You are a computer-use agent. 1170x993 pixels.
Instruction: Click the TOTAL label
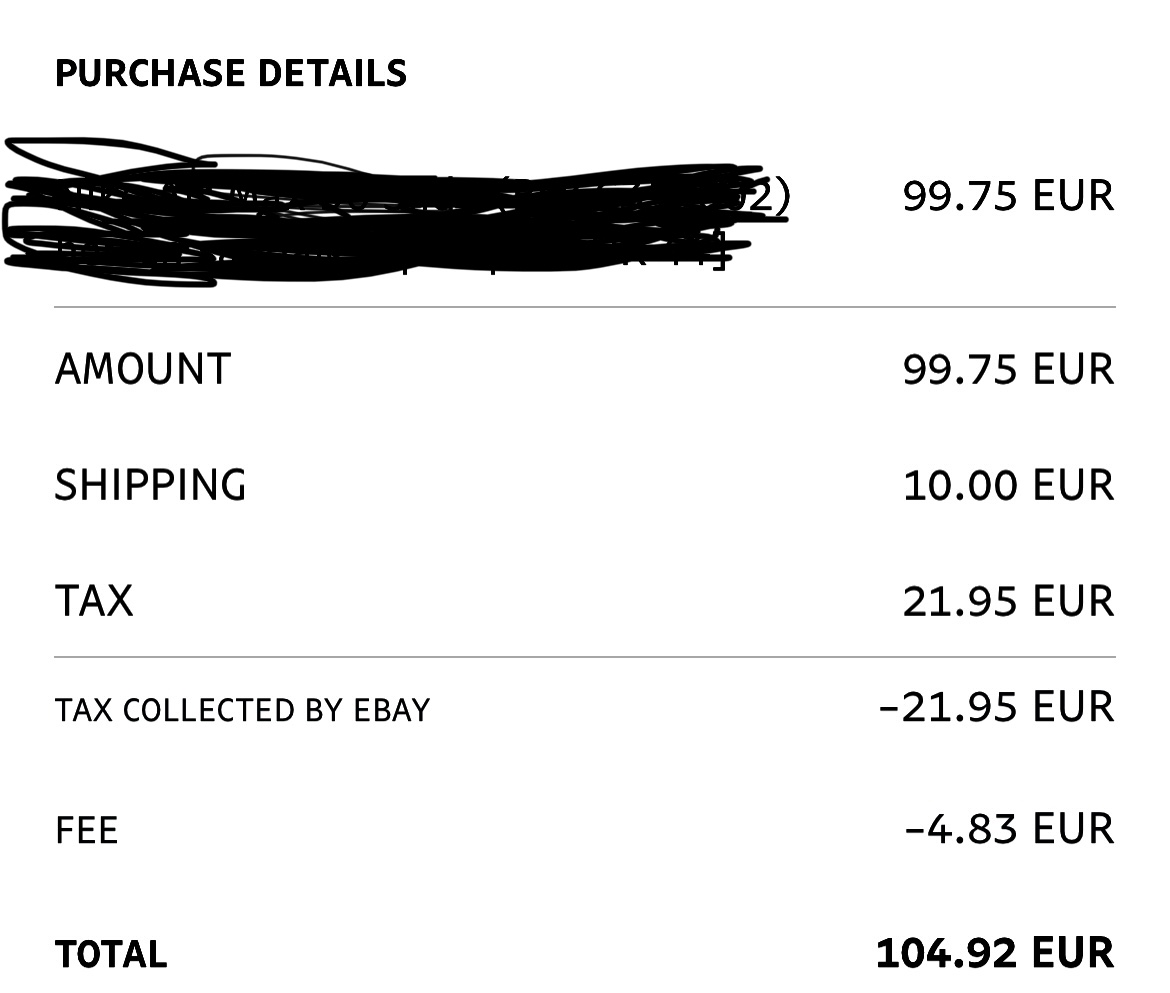(111, 954)
